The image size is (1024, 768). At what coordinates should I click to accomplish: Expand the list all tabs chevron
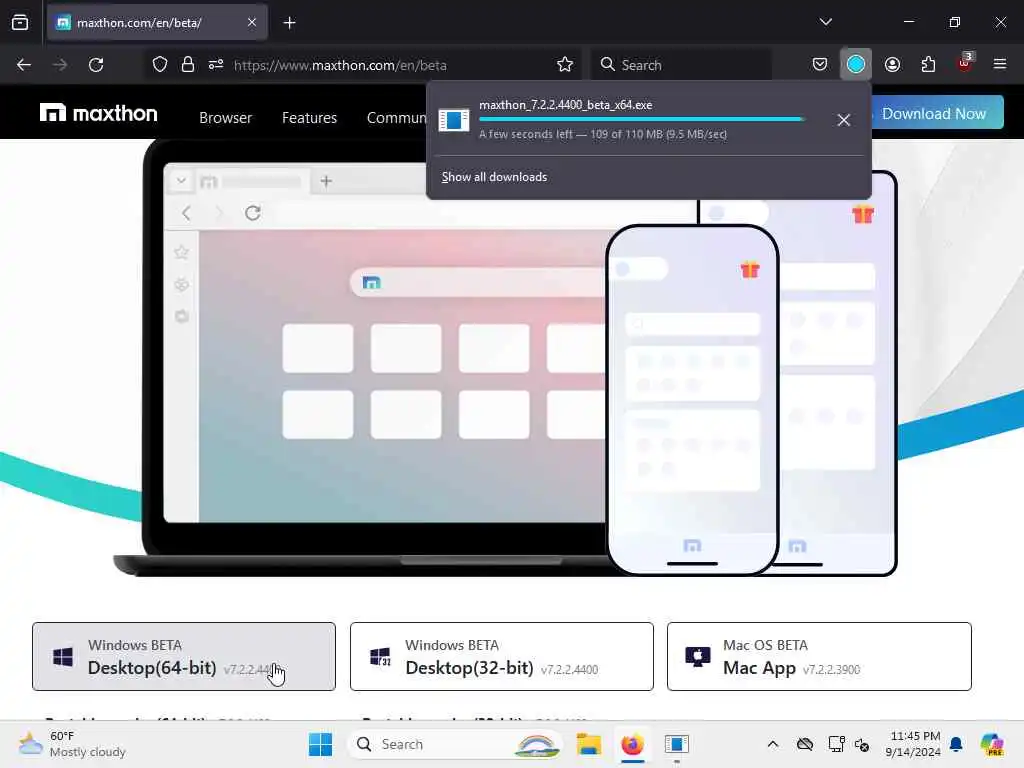[x=825, y=22]
